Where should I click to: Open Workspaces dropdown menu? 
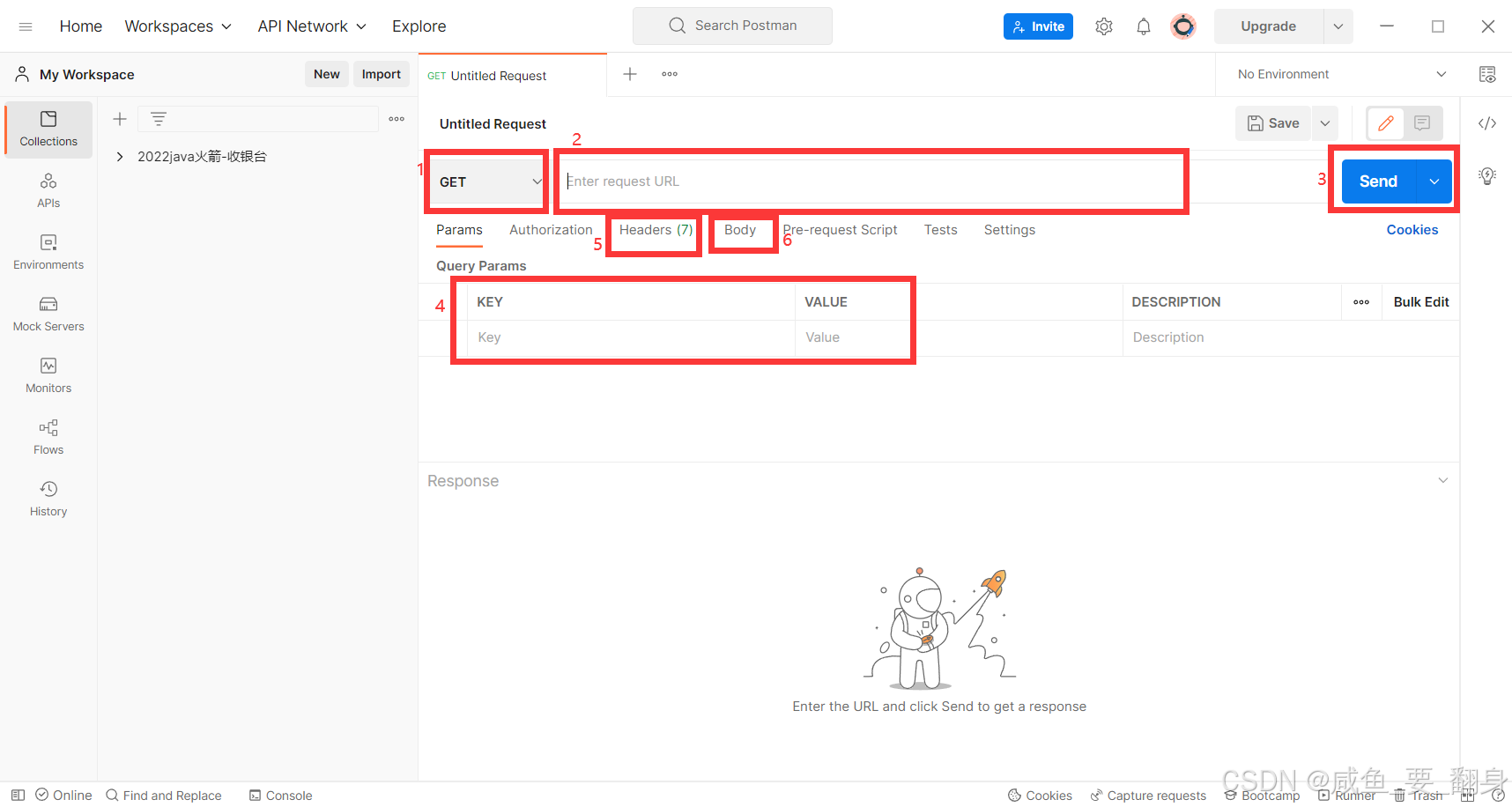pos(178,26)
